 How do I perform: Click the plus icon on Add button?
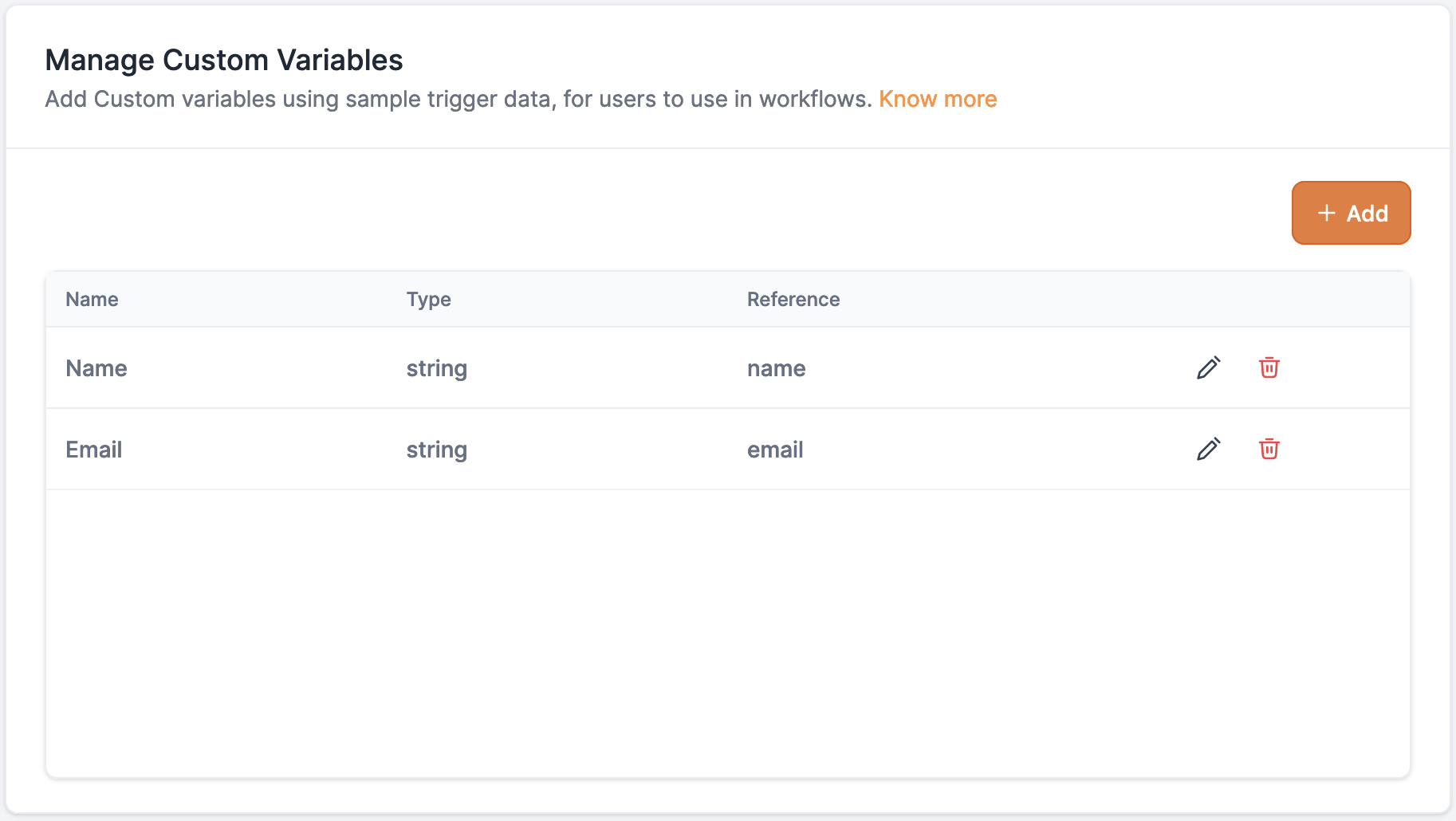tap(1326, 213)
